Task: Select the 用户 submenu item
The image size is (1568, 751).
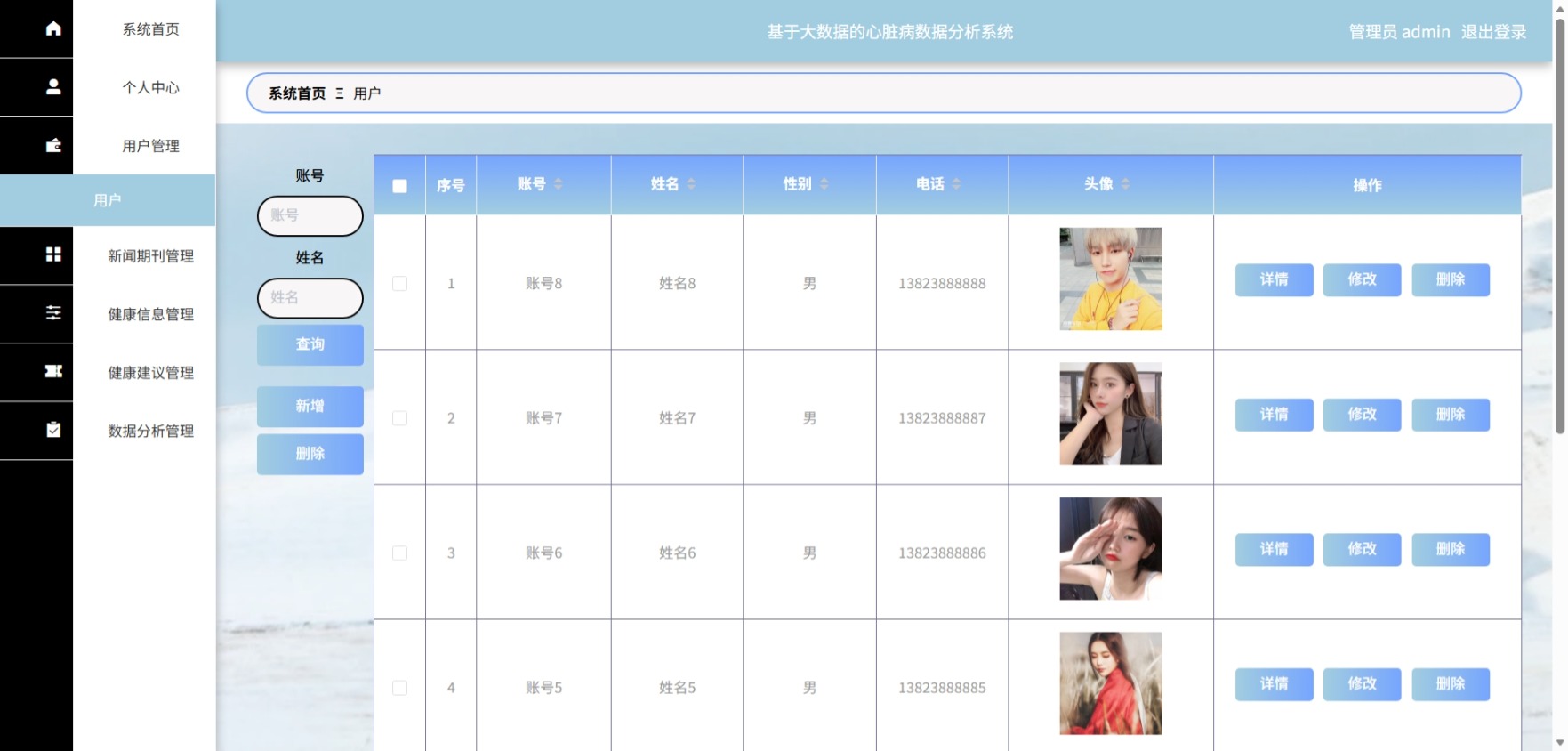Action: 108,200
